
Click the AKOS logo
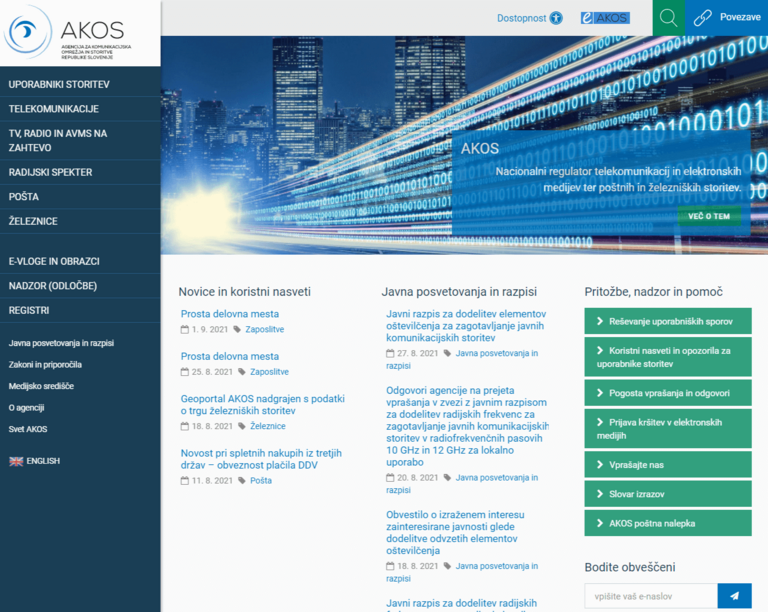tap(68, 32)
